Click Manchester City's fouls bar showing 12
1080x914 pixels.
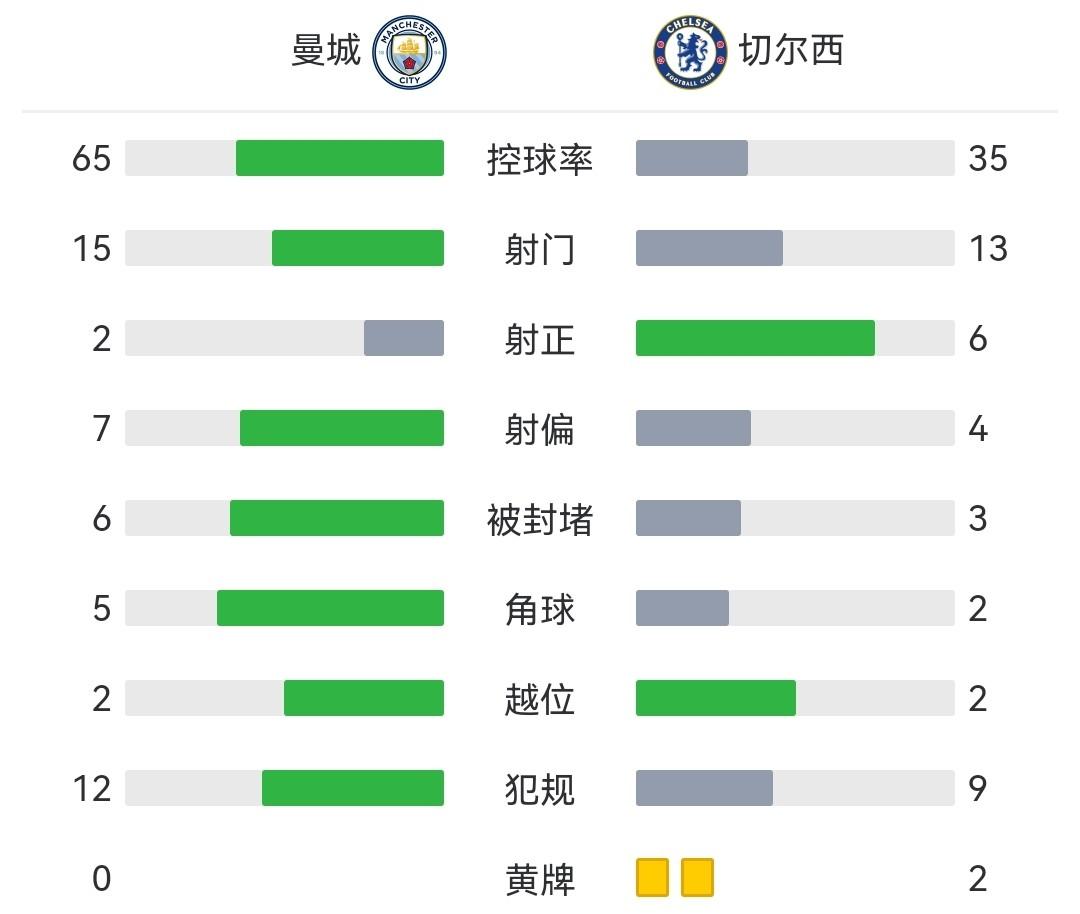click(x=353, y=788)
